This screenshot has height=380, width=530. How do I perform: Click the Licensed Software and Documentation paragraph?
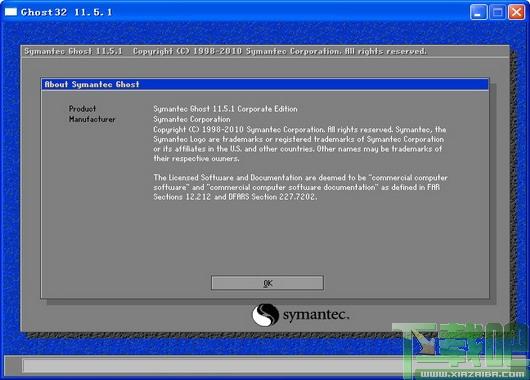tap(300, 187)
